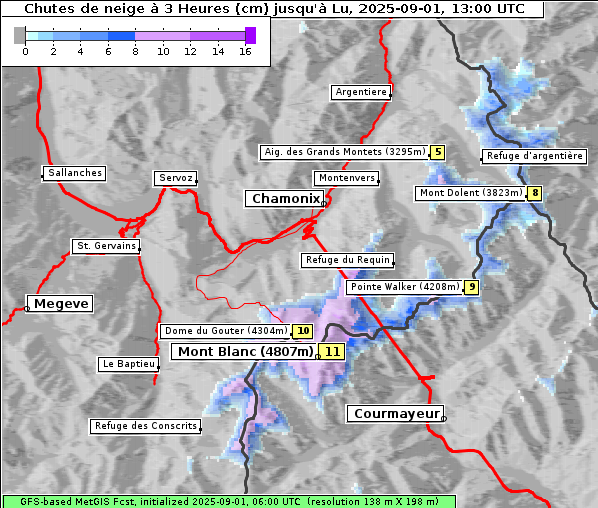Click the Le Baptieu label
This screenshot has height=508, width=598.
point(128,364)
